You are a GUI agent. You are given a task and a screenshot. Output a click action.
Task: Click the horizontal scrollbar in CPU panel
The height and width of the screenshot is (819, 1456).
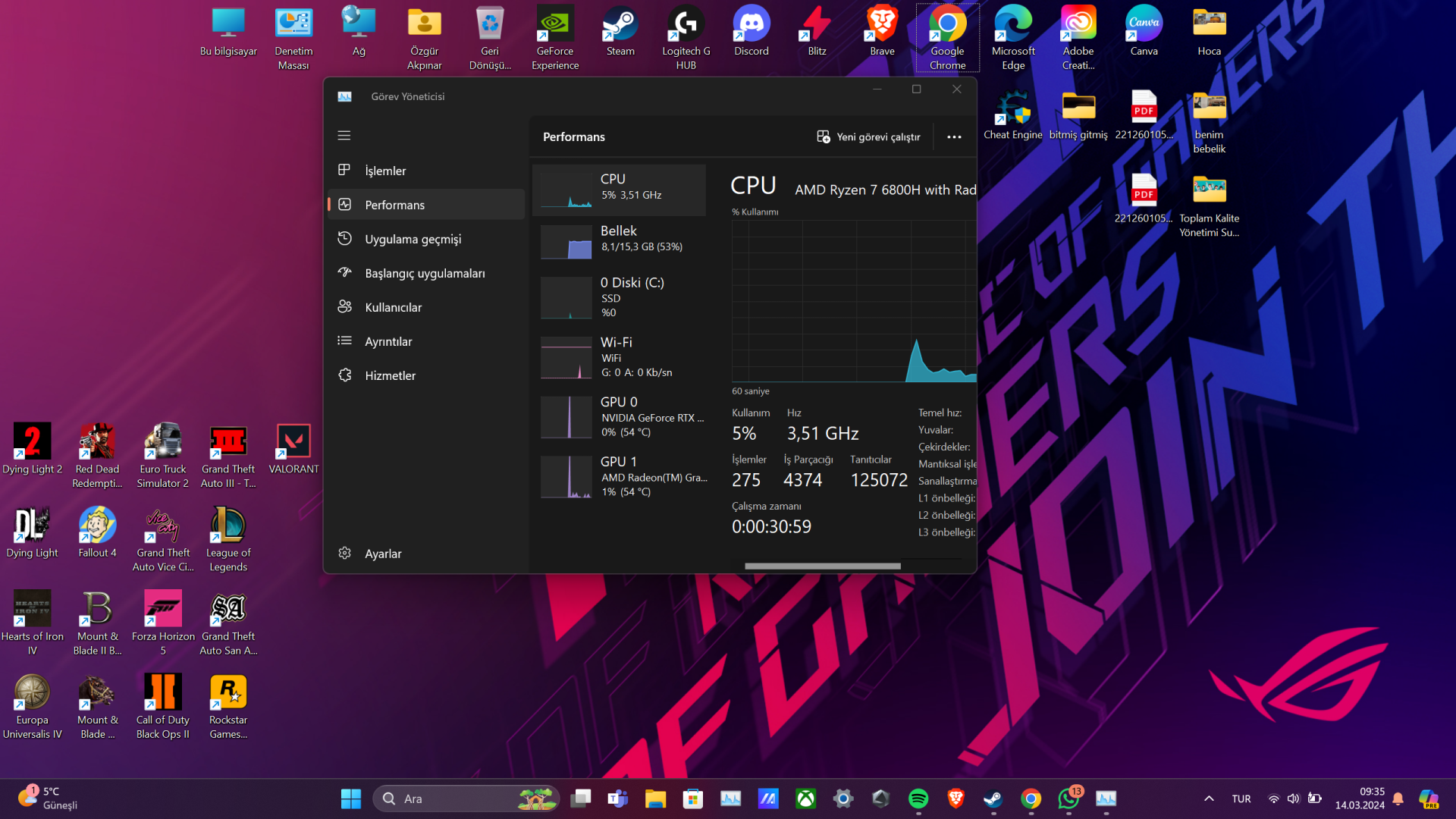pos(822,566)
